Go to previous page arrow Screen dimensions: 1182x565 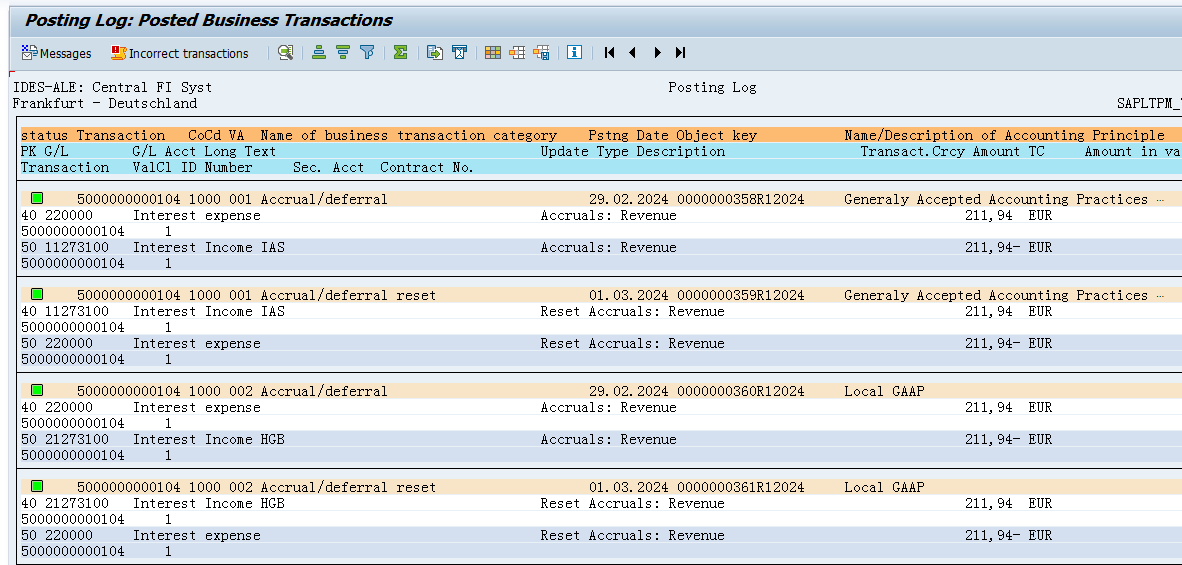pyautogui.click(x=633, y=53)
